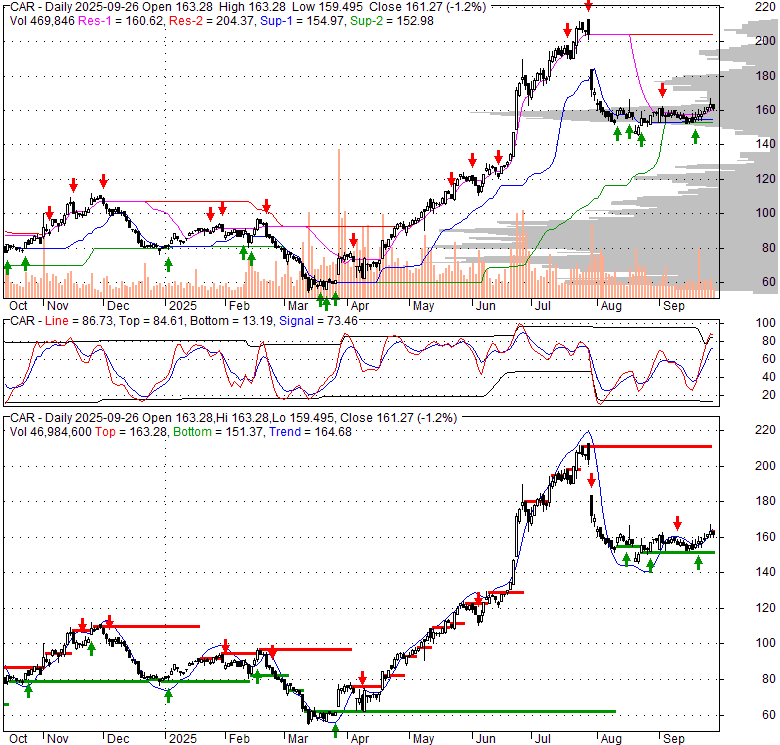
Task: Click the '100' label on the oscillator scale
Action: pyautogui.click(x=765, y=323)
